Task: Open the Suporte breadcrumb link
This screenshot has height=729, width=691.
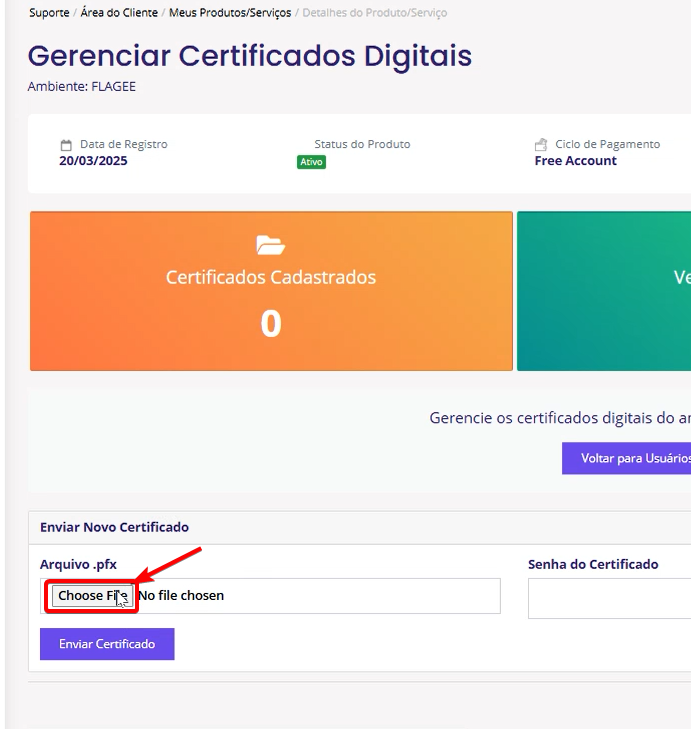Action: (x=49, y=13)
